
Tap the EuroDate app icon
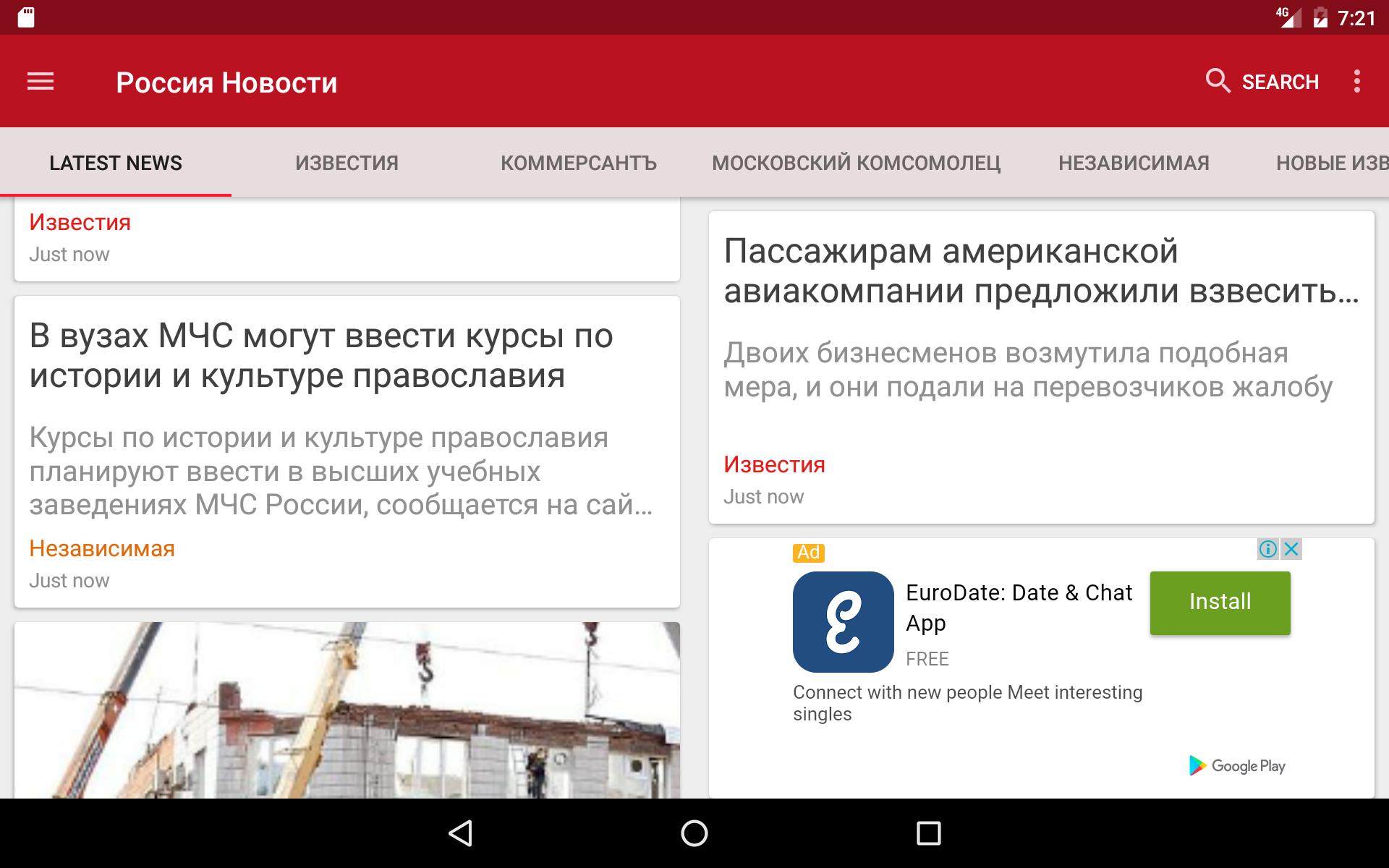pos(843,622)
